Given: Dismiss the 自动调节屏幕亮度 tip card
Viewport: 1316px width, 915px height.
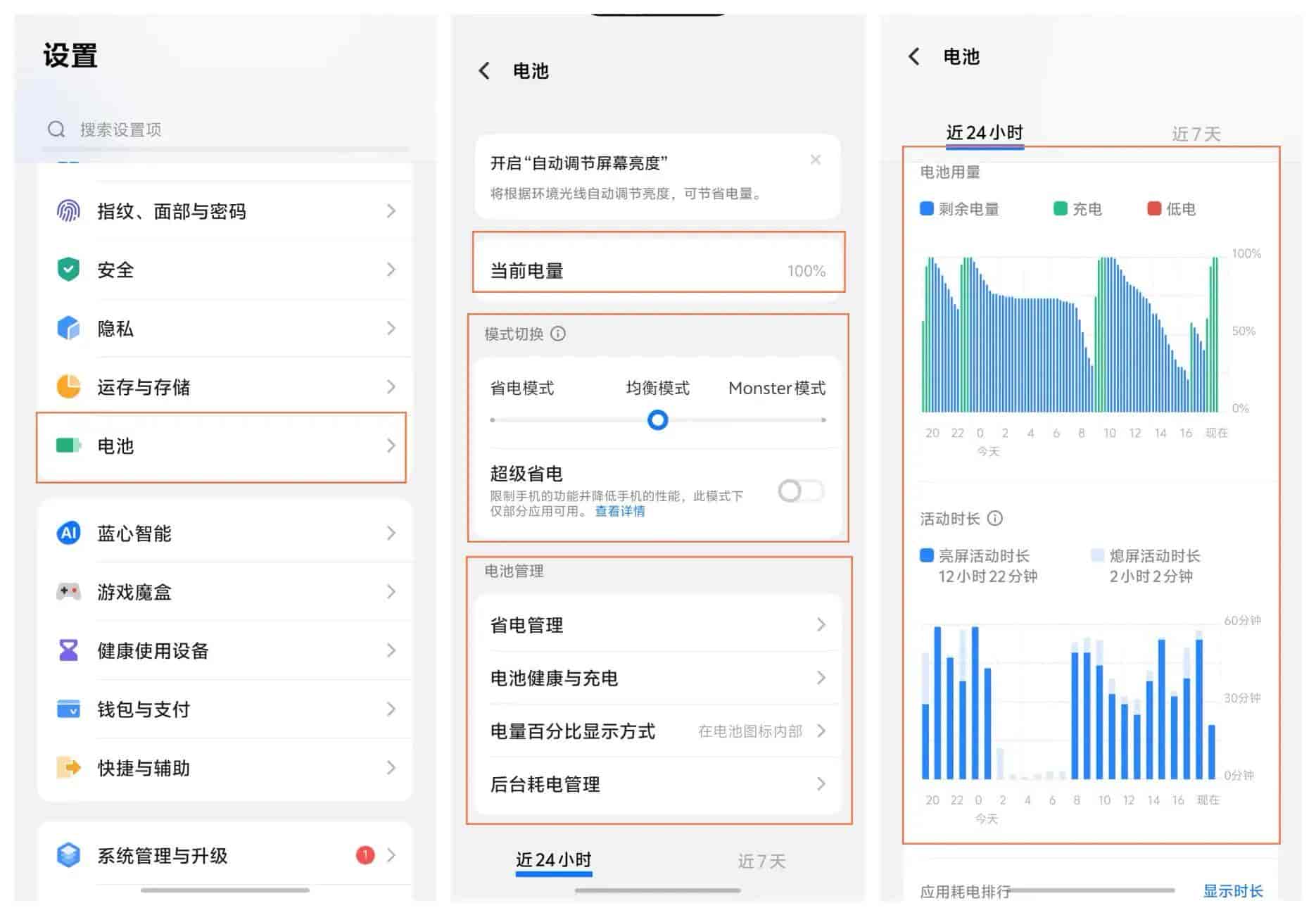Looking at the screenshot, I should 815,160.
